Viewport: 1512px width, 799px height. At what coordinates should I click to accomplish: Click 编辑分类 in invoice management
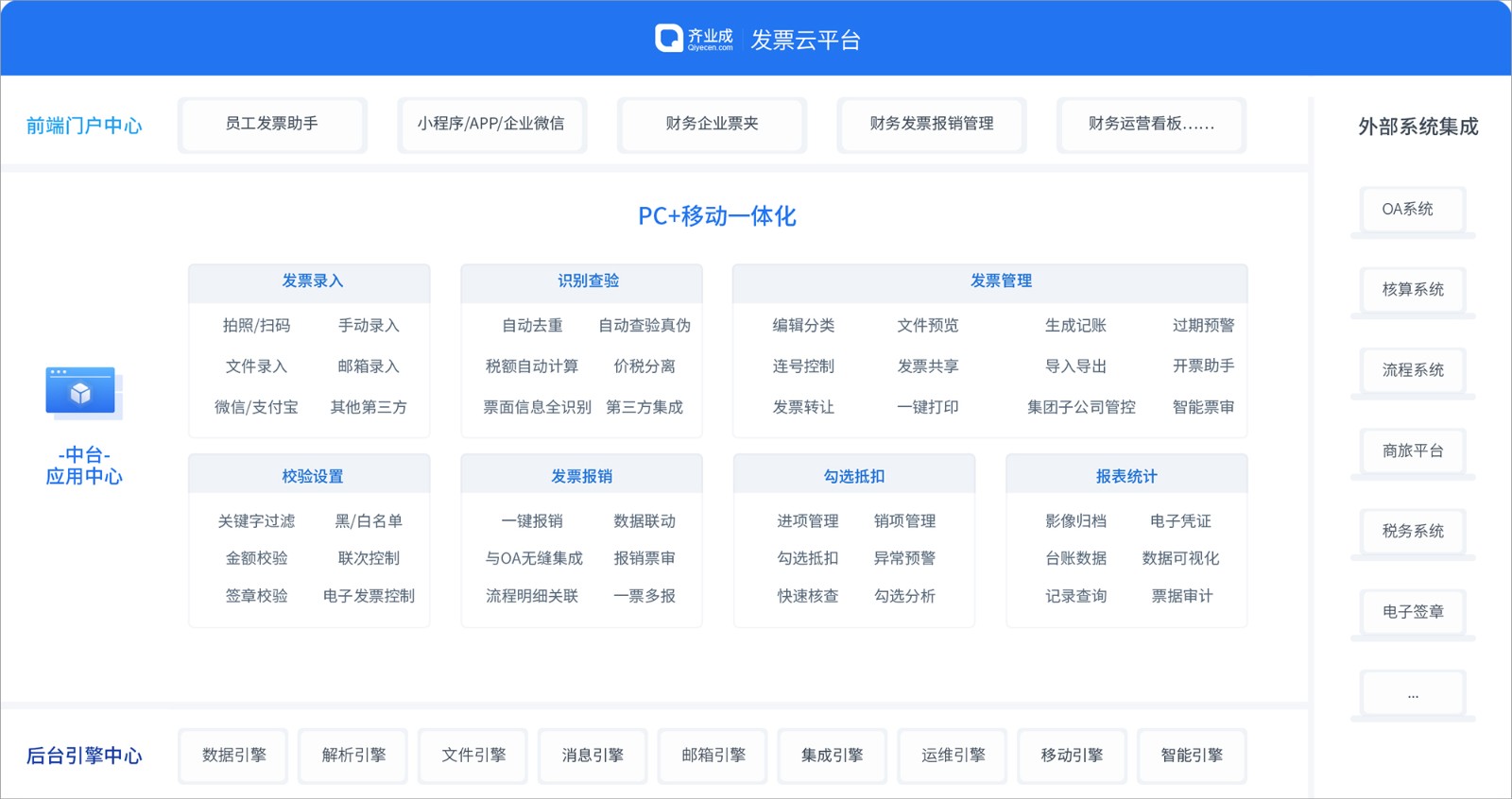pyautogui.click(x=803, y=326)
